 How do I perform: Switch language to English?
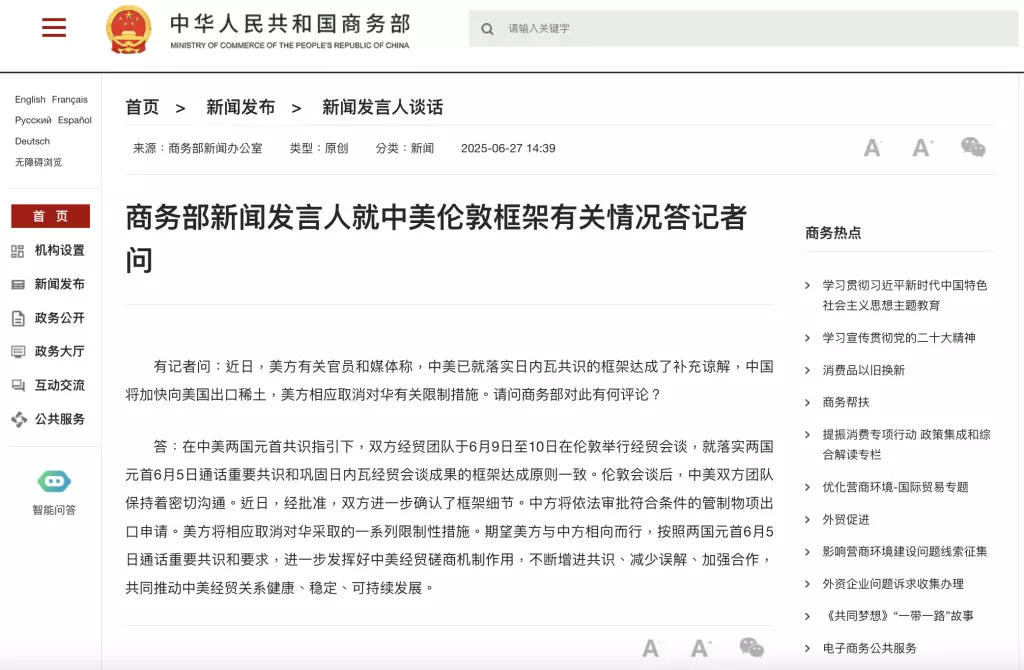point(30,99)
